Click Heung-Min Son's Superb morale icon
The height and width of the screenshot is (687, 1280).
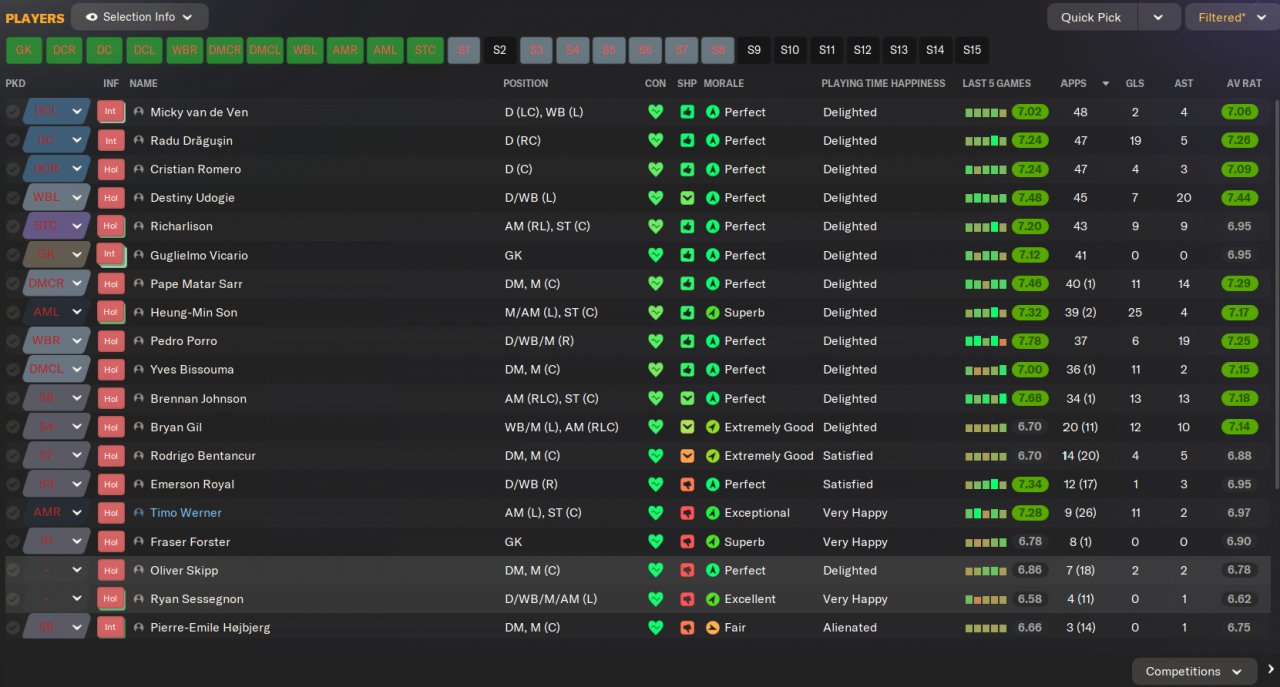click(713, 312)
